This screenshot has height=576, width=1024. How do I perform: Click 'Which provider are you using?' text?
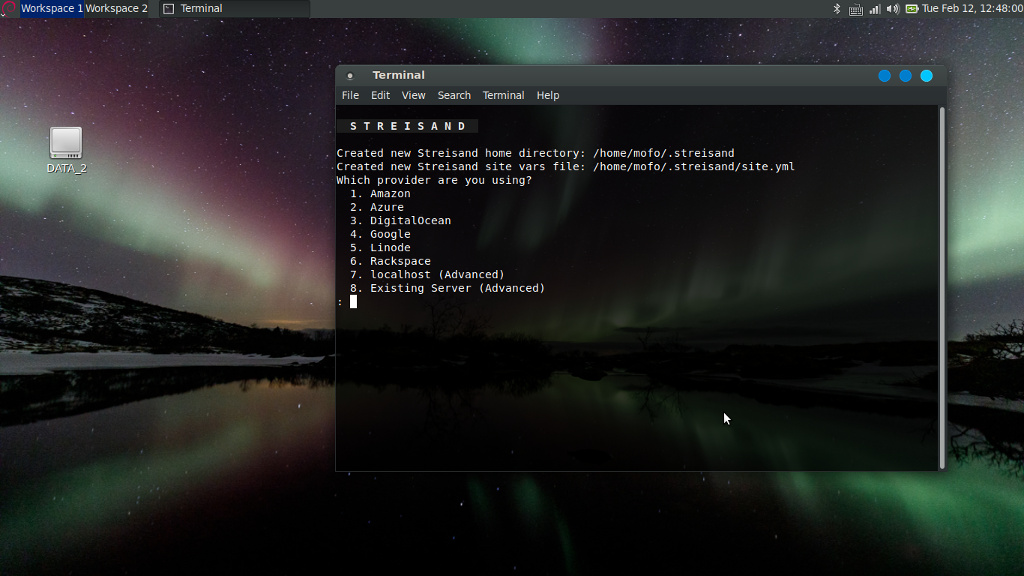(x=434, y=180)
